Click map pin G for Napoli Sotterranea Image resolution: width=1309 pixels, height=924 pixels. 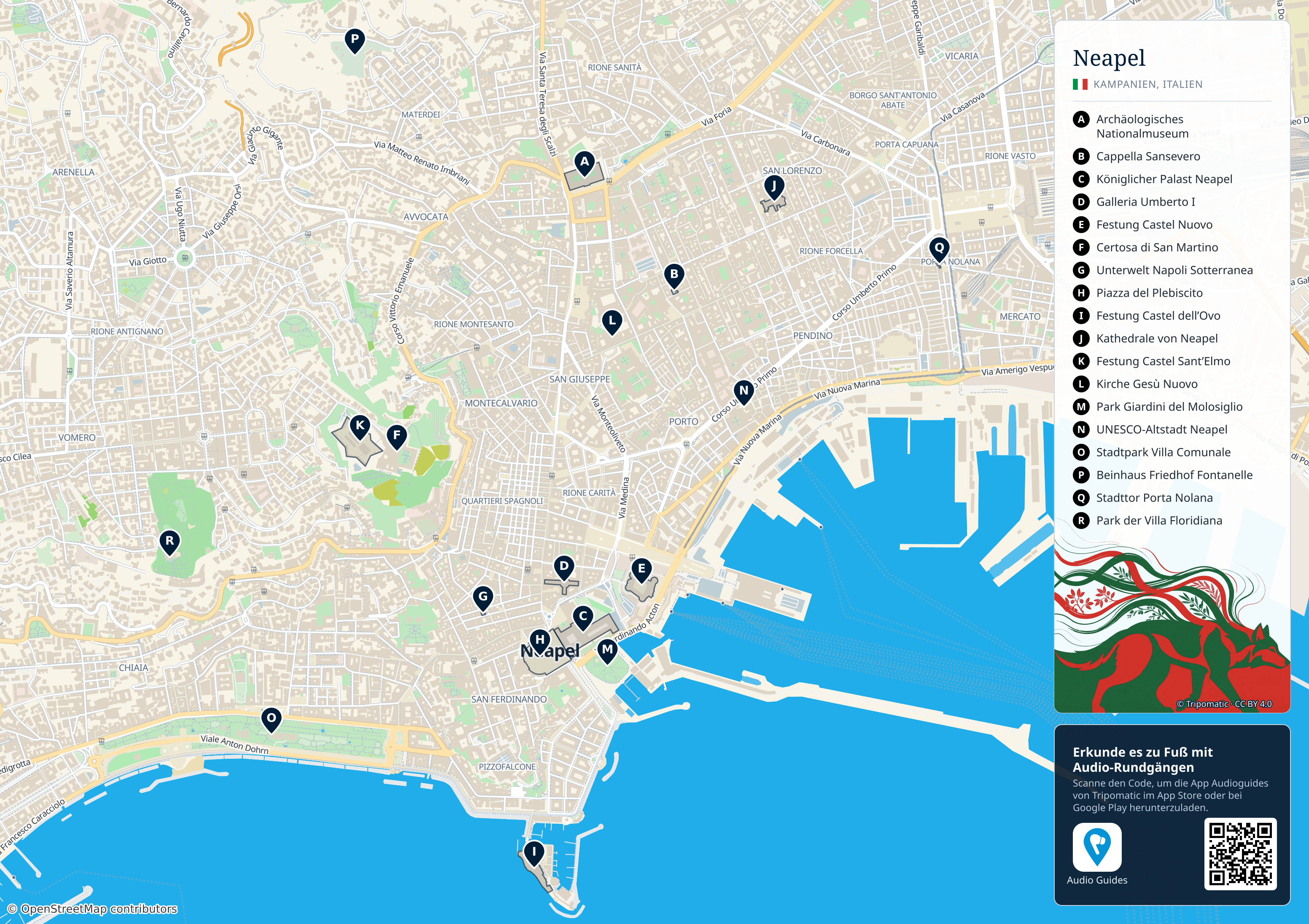click(x=483, y=599)
